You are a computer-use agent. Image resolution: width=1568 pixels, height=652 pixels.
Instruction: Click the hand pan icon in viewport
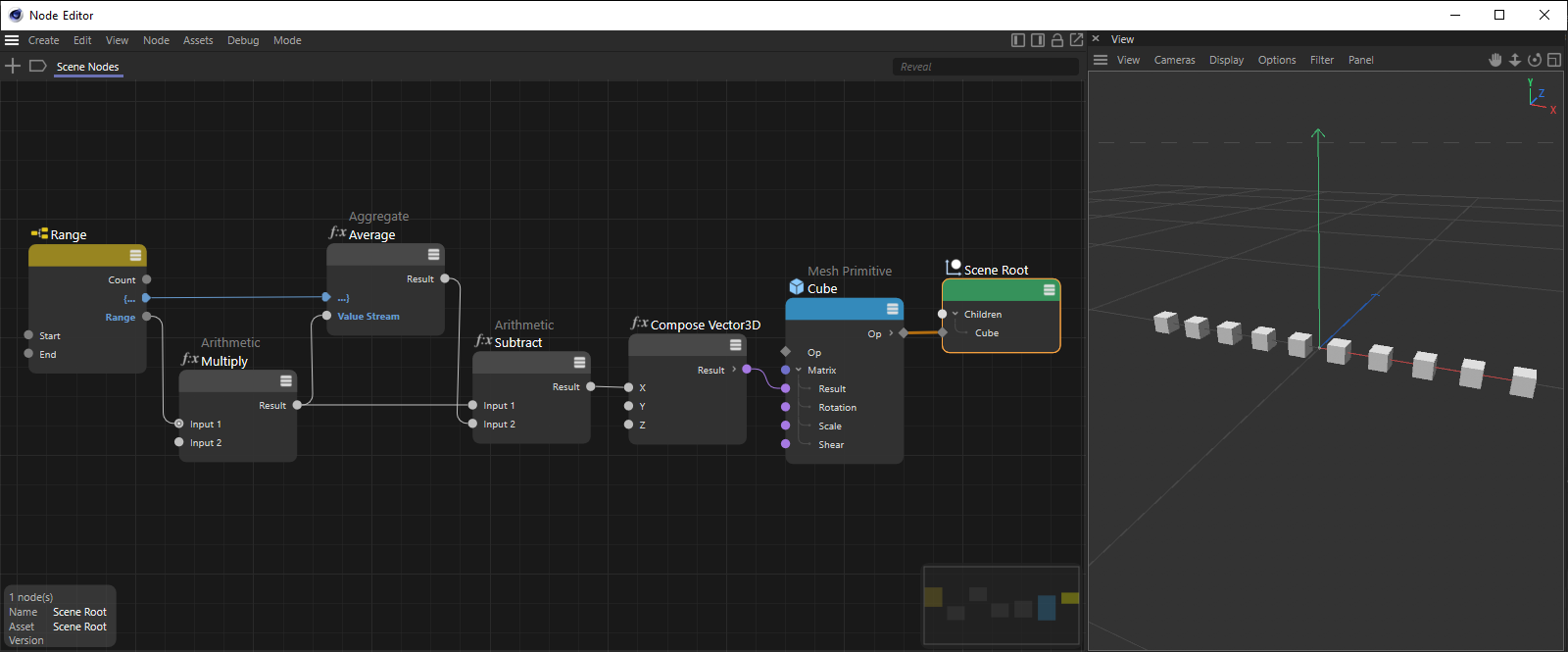[1495, 60]
